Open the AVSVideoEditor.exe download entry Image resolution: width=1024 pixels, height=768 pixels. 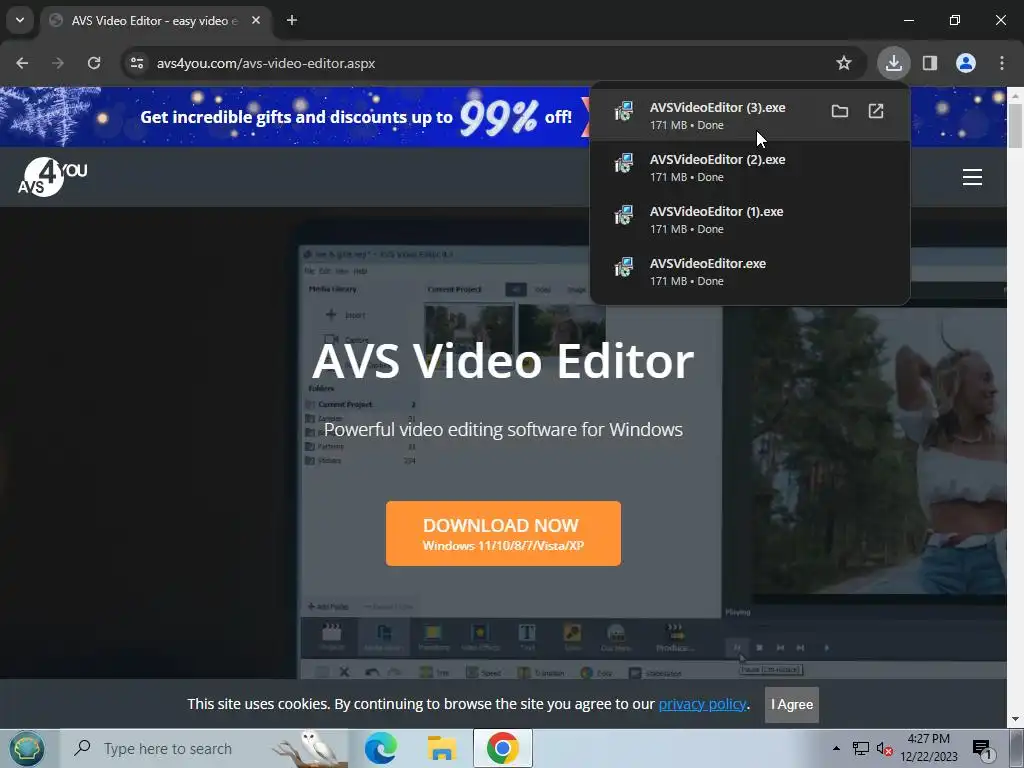click(x=750, y=272)
